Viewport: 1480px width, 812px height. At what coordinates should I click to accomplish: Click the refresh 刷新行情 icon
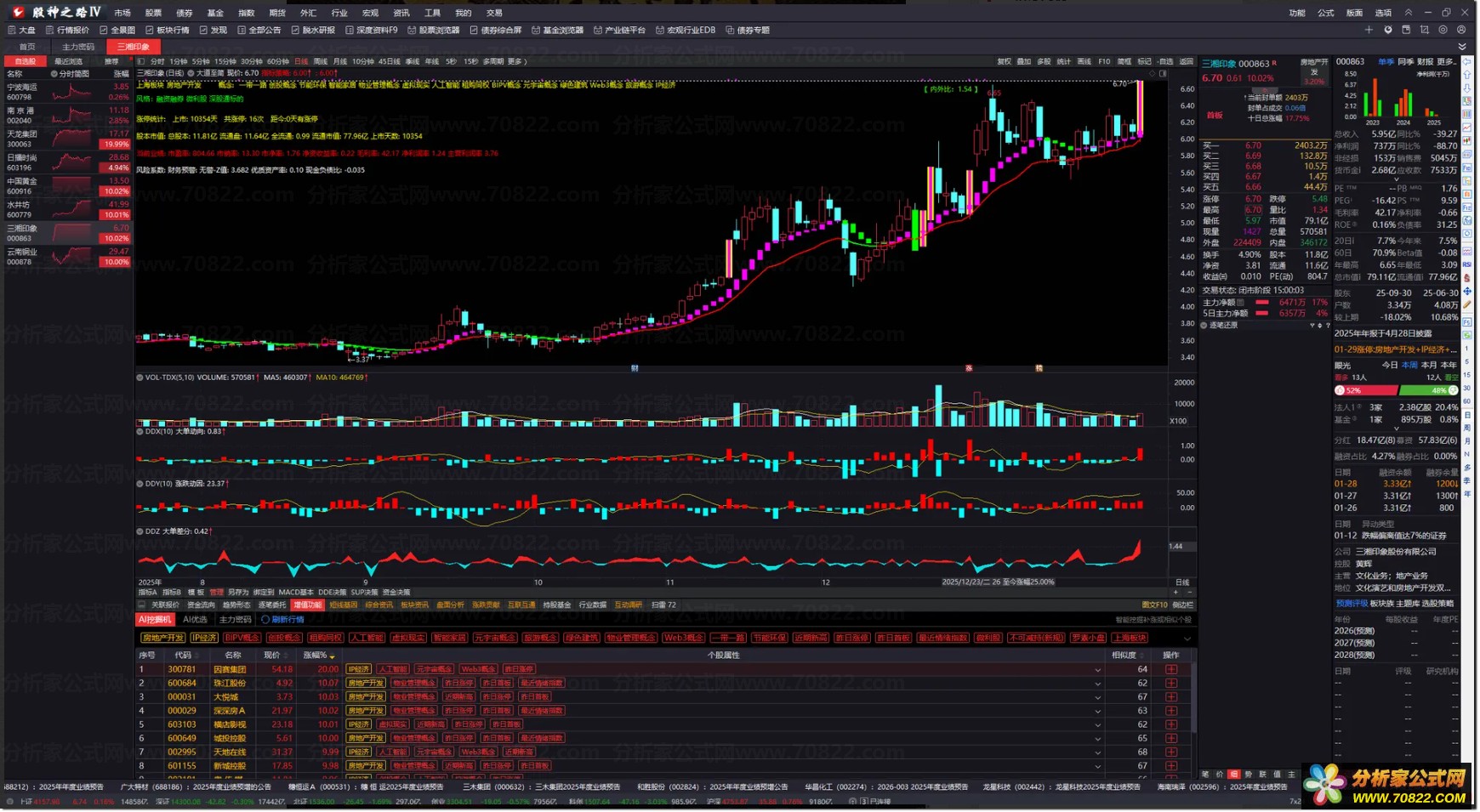(x=265, y=620)
